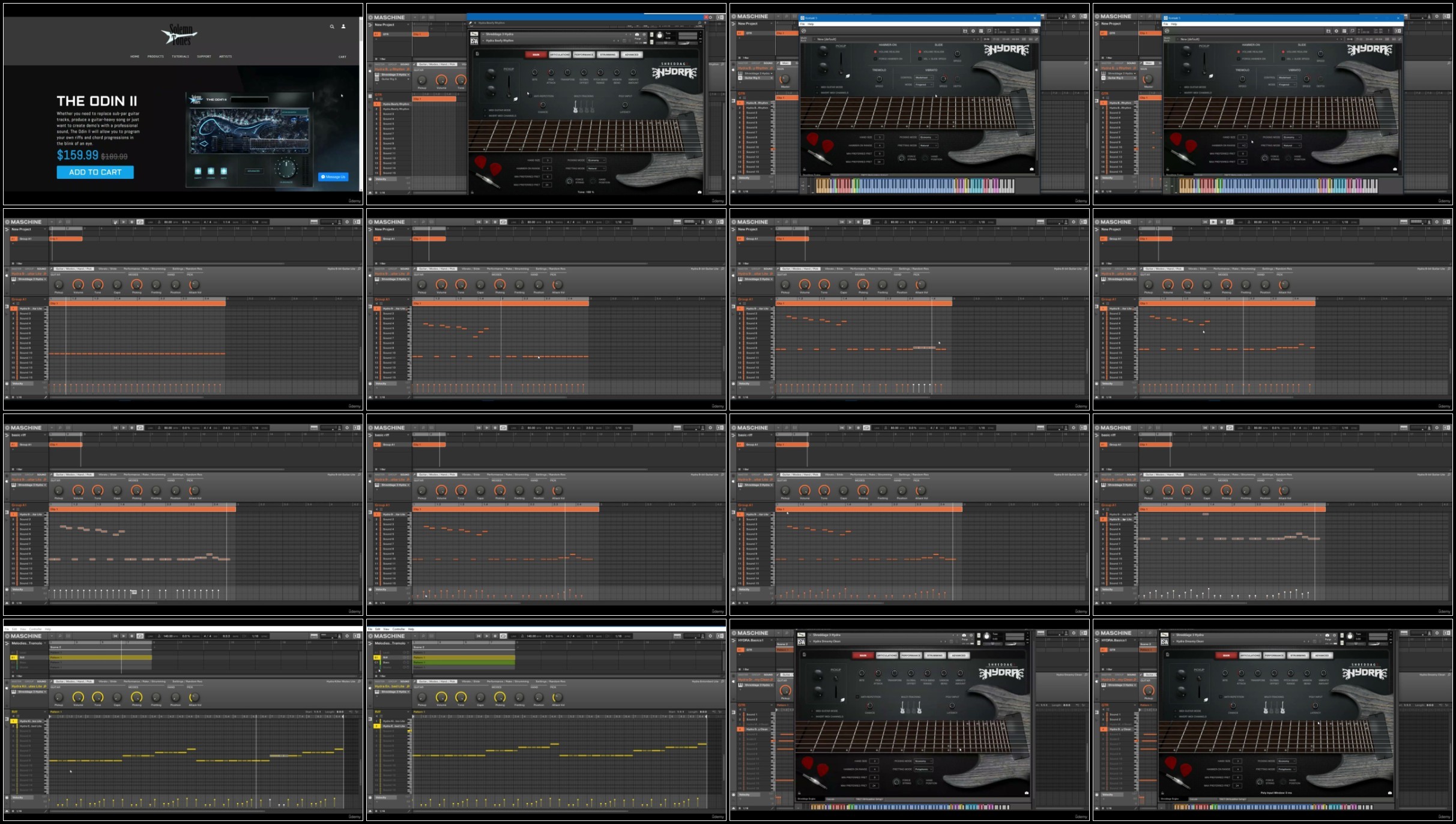Image resolution: width=1456 pixels, height=824 pixels.
Task: Open the Picking Mode Economy dropdown in Hydra Beefy Rhythm
Action: [596, 160]
